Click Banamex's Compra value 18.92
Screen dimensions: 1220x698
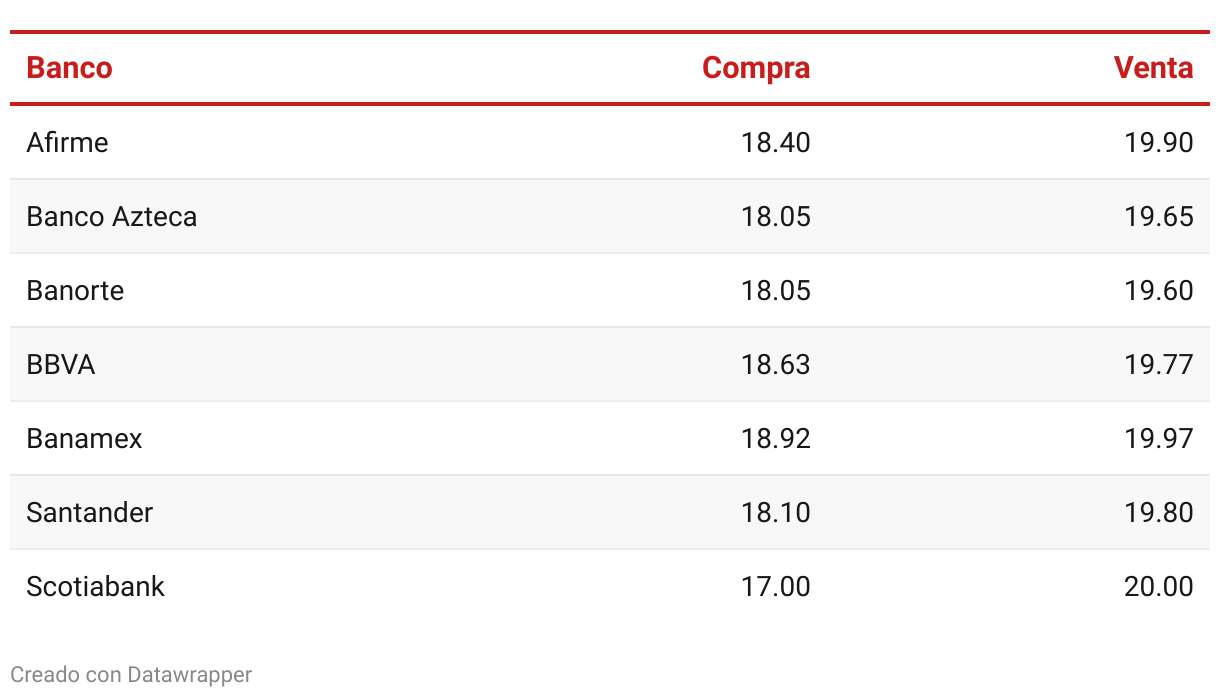point(776,438)
